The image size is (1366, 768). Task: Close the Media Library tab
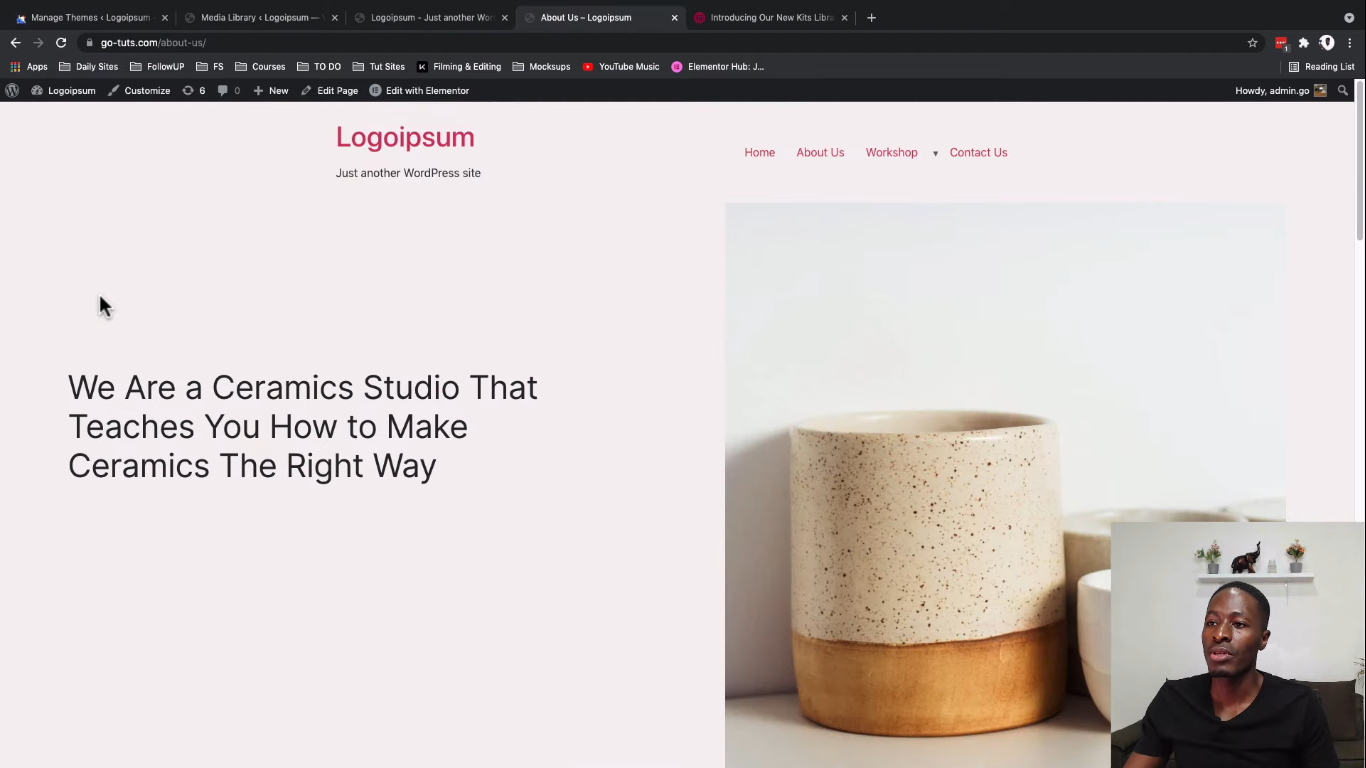click(x=334, y=17)
